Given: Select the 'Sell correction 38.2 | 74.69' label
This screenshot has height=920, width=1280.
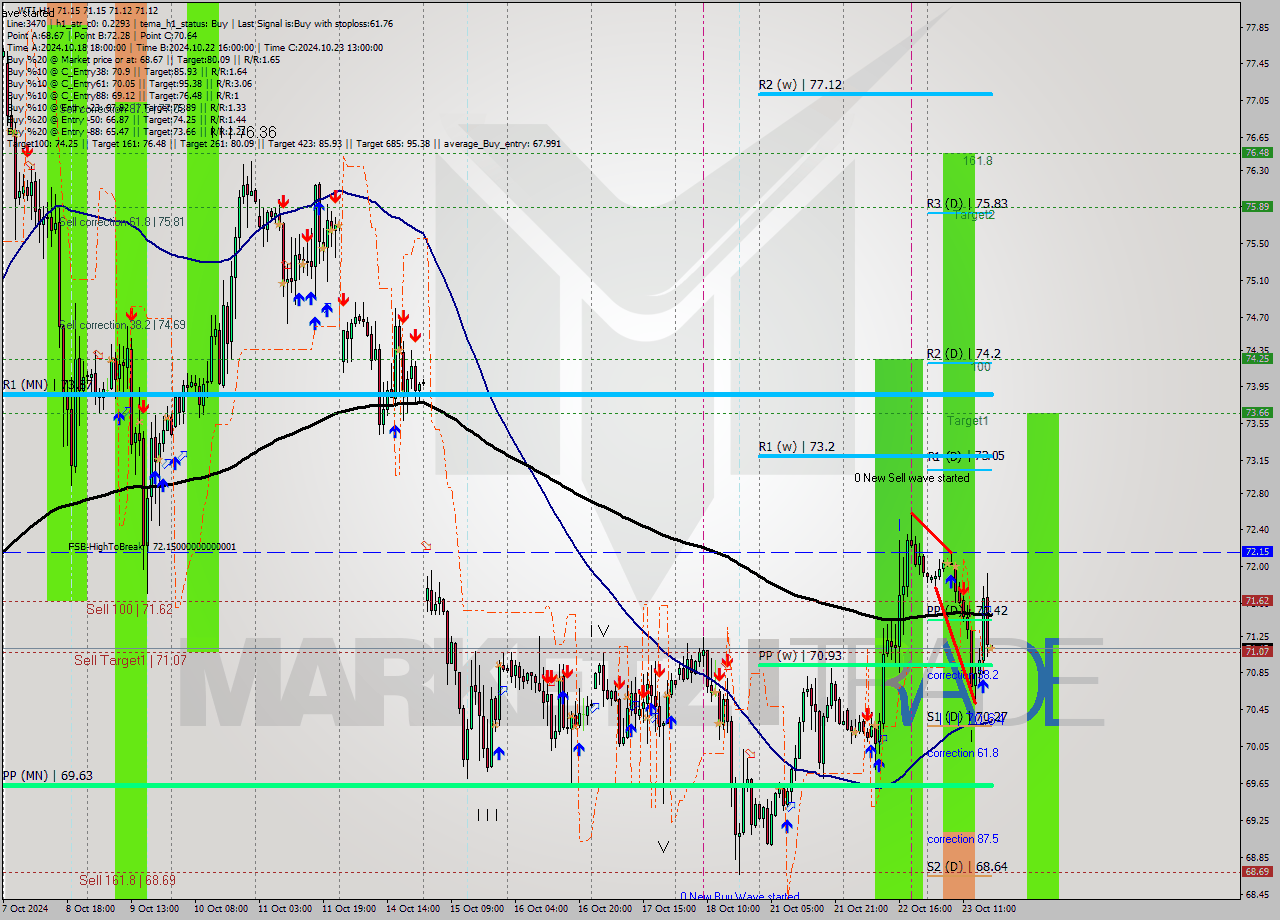Looking at the screenshot, I should pyautogui.click(x=122, y=324).
